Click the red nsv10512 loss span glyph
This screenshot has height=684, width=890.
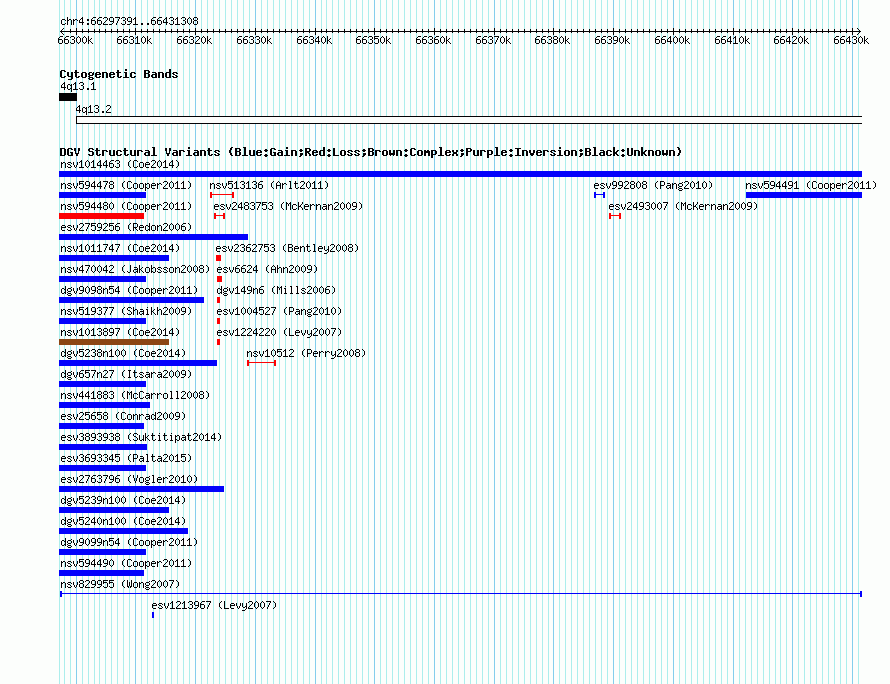click(262, 363)
